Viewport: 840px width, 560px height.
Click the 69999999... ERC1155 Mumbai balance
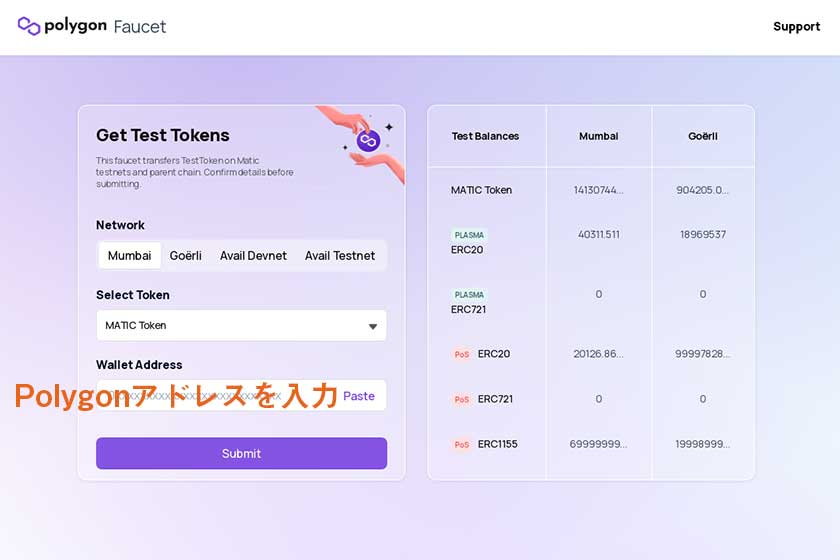click(x=598, y=444)
